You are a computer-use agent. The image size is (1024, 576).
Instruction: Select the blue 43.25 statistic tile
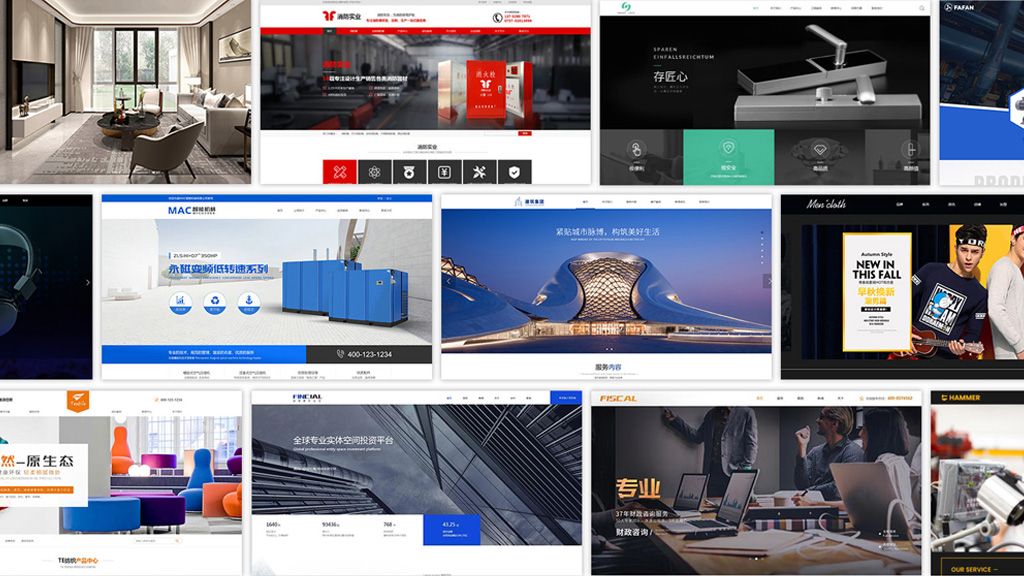451,527
